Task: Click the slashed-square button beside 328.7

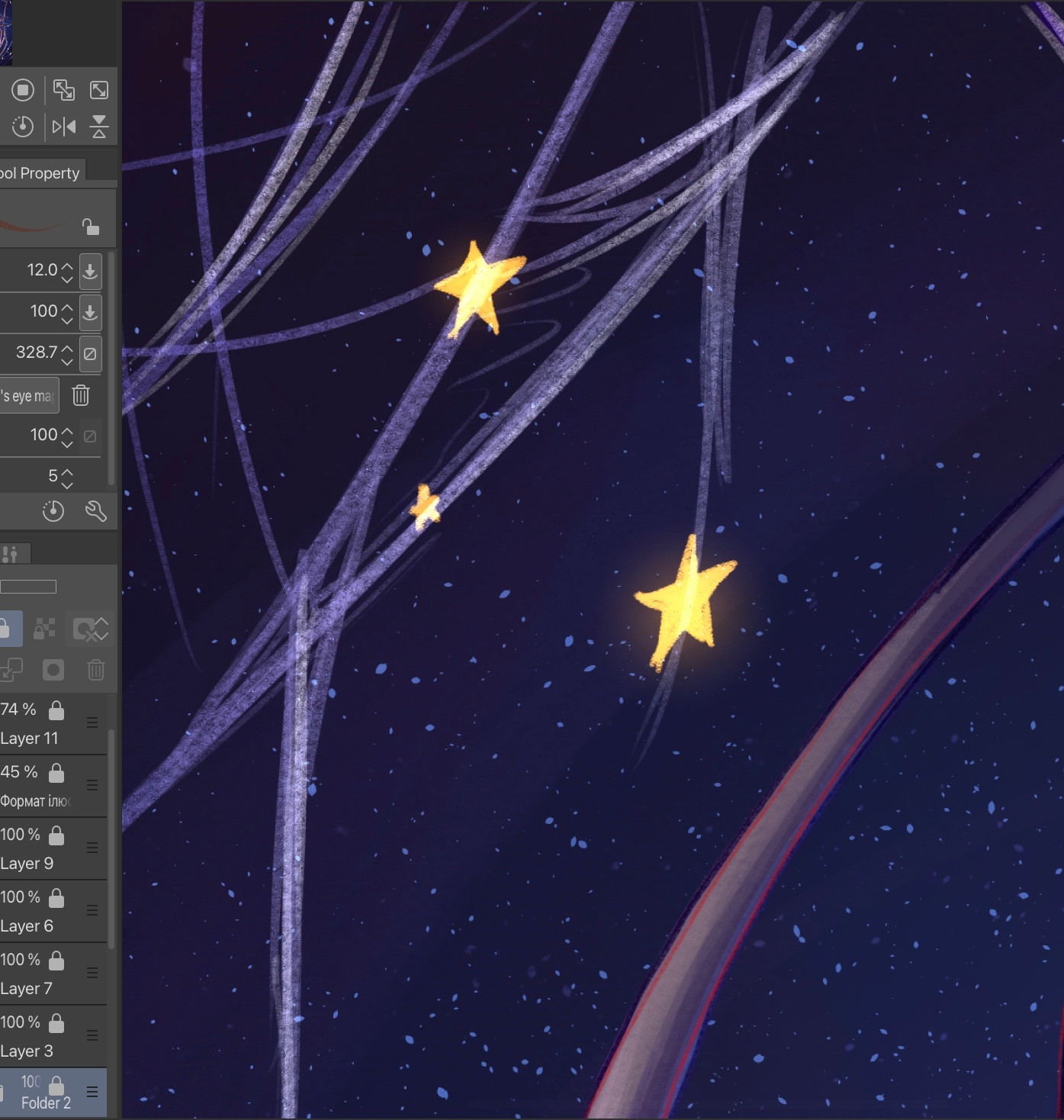Action: pos(90,354)
